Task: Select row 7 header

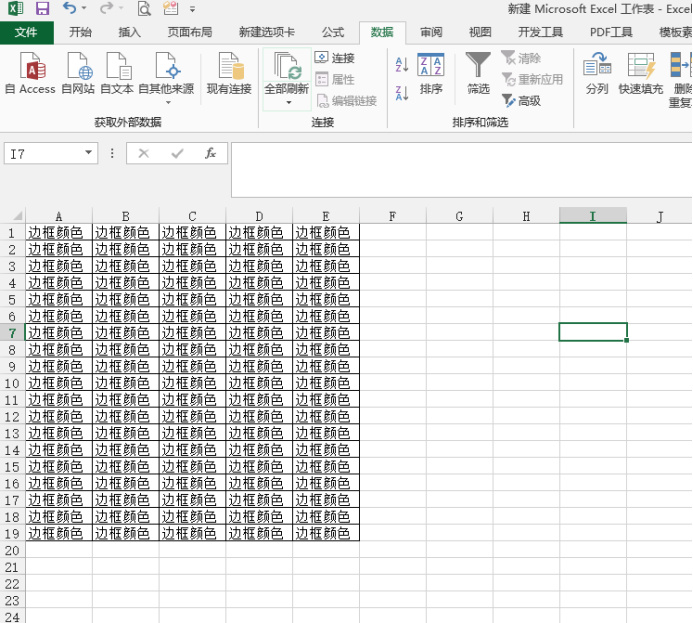Action: pyautogui.click(x=12, y=333)
